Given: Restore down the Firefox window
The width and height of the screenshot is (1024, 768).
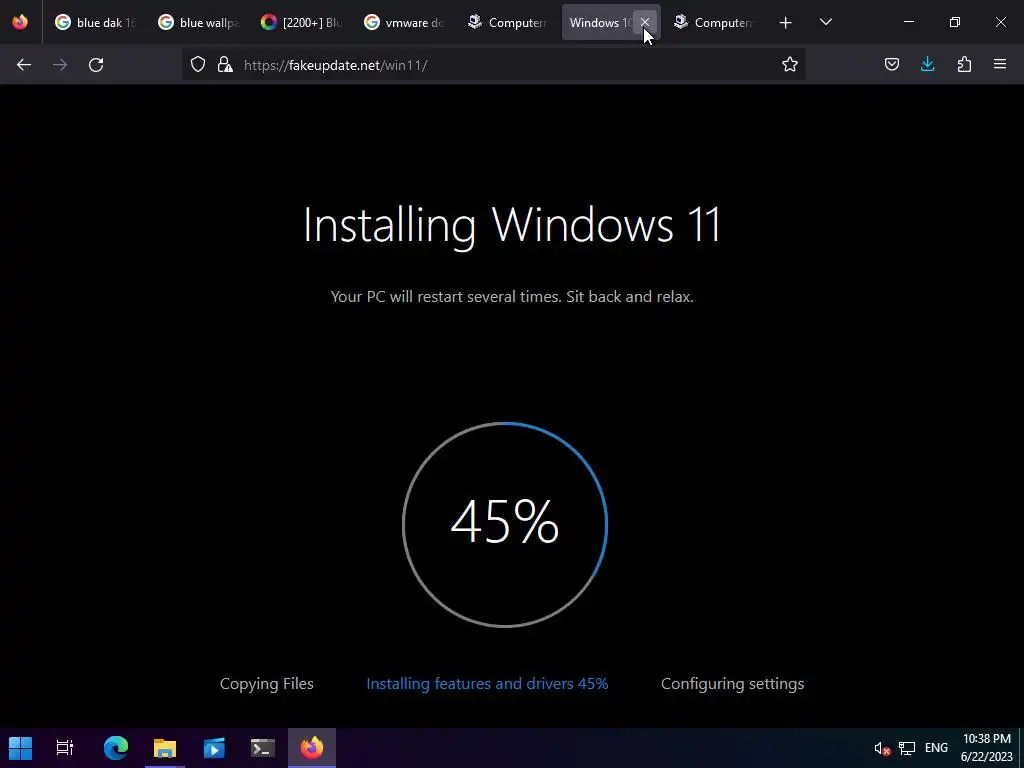Looking at the screenshot, I should point(954,22).
